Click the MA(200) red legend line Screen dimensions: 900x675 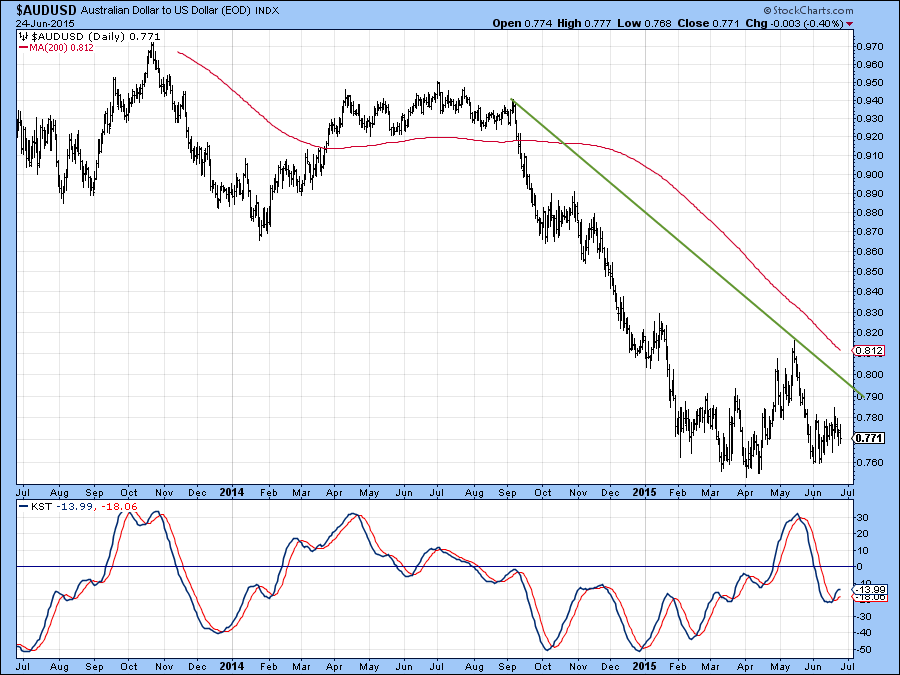point(23,46)
